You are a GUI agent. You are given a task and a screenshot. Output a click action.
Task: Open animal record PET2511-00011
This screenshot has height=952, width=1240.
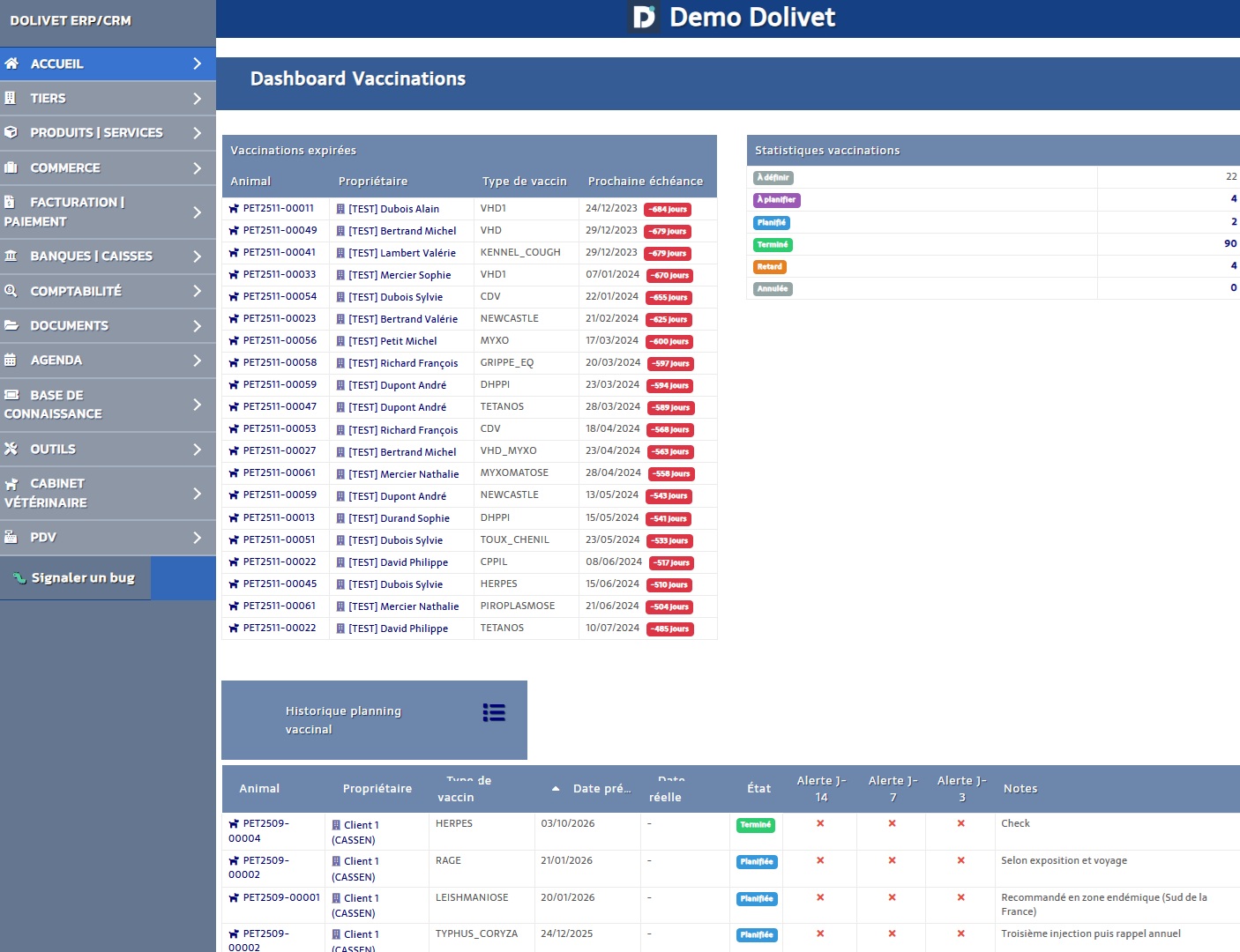tap(278, 209)
